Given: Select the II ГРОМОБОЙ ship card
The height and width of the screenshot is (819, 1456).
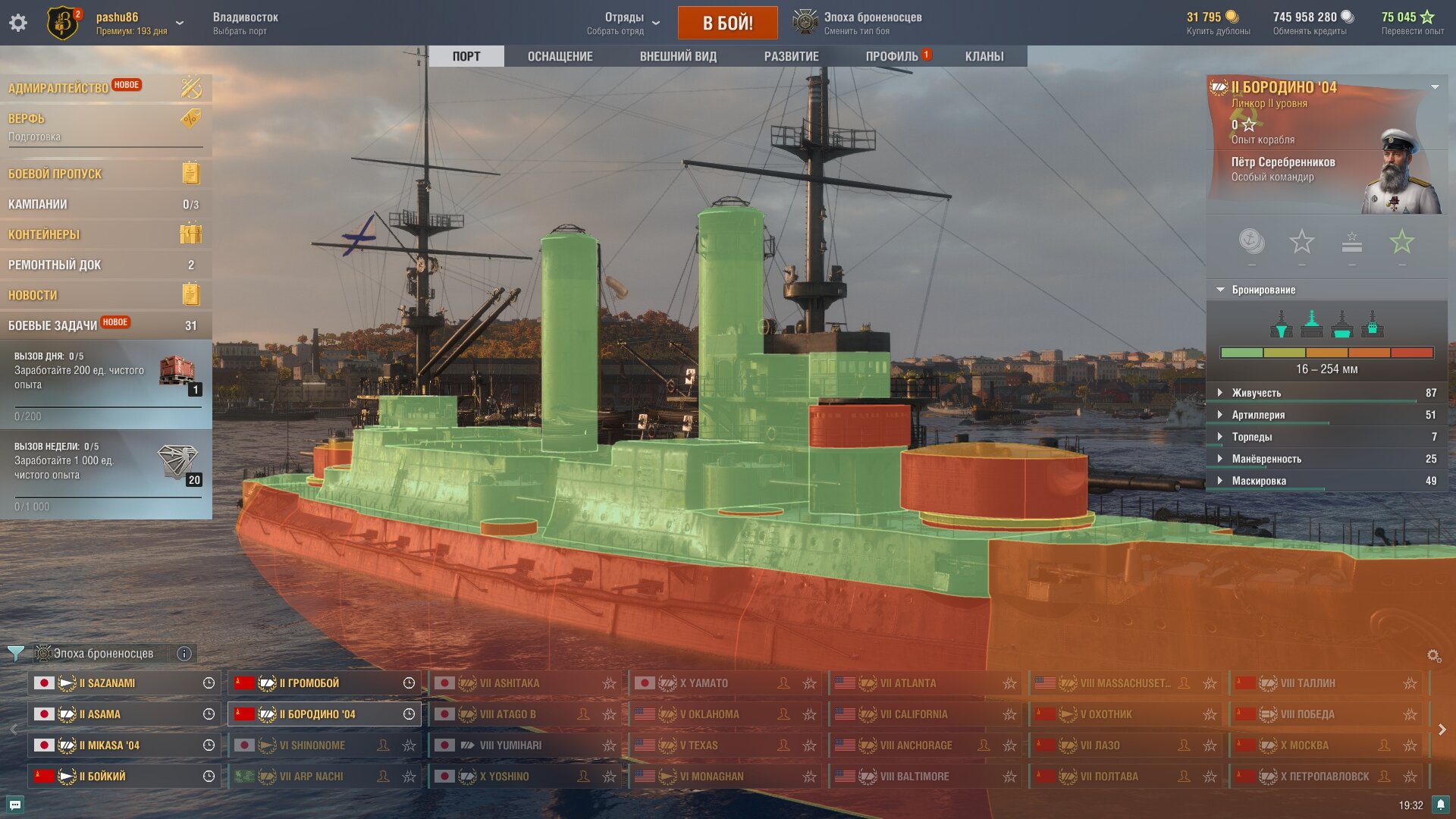Looking at the screenshot, I should point(325,683).
